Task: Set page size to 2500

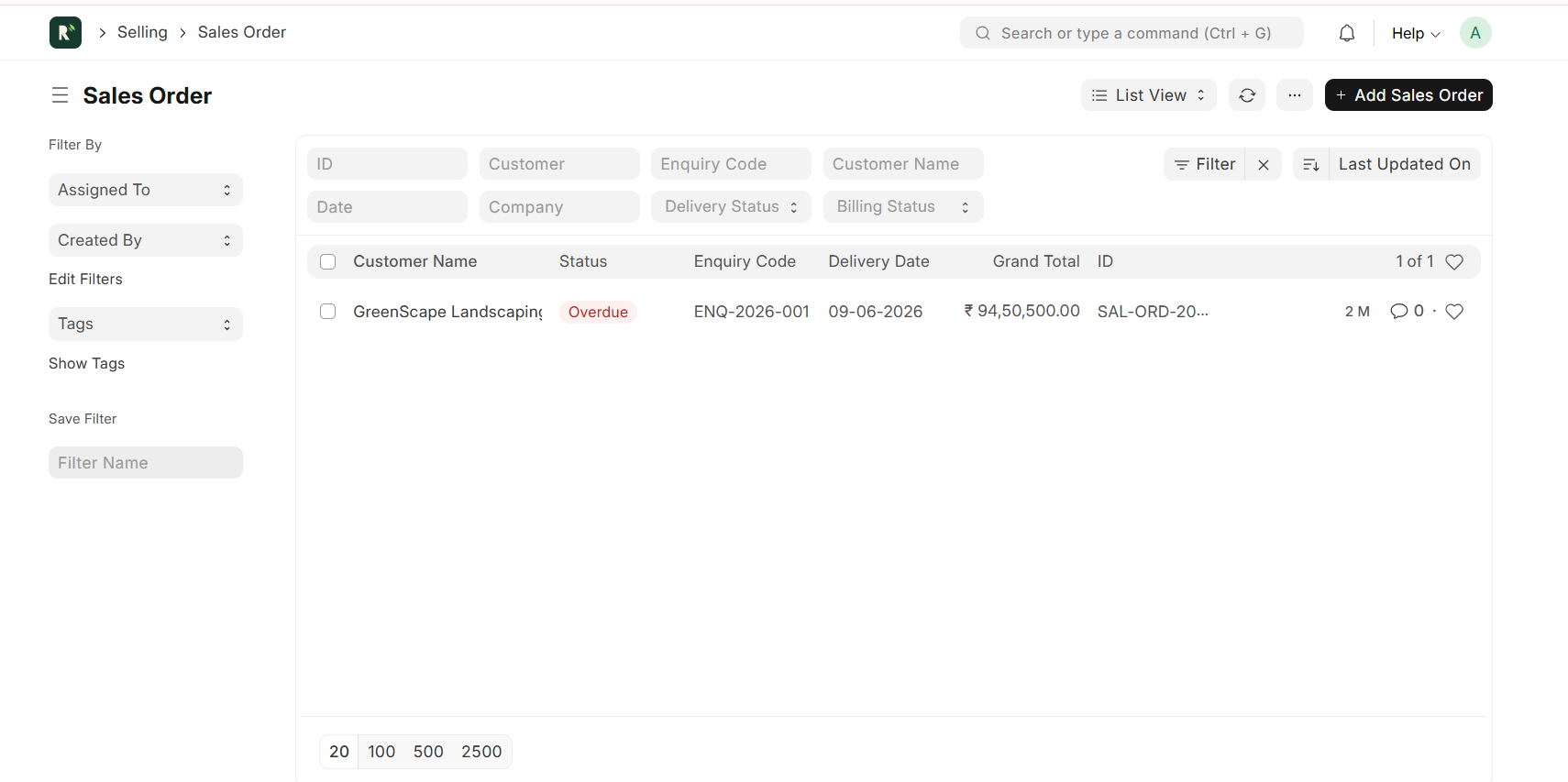Action: click(x=481, y=752)
